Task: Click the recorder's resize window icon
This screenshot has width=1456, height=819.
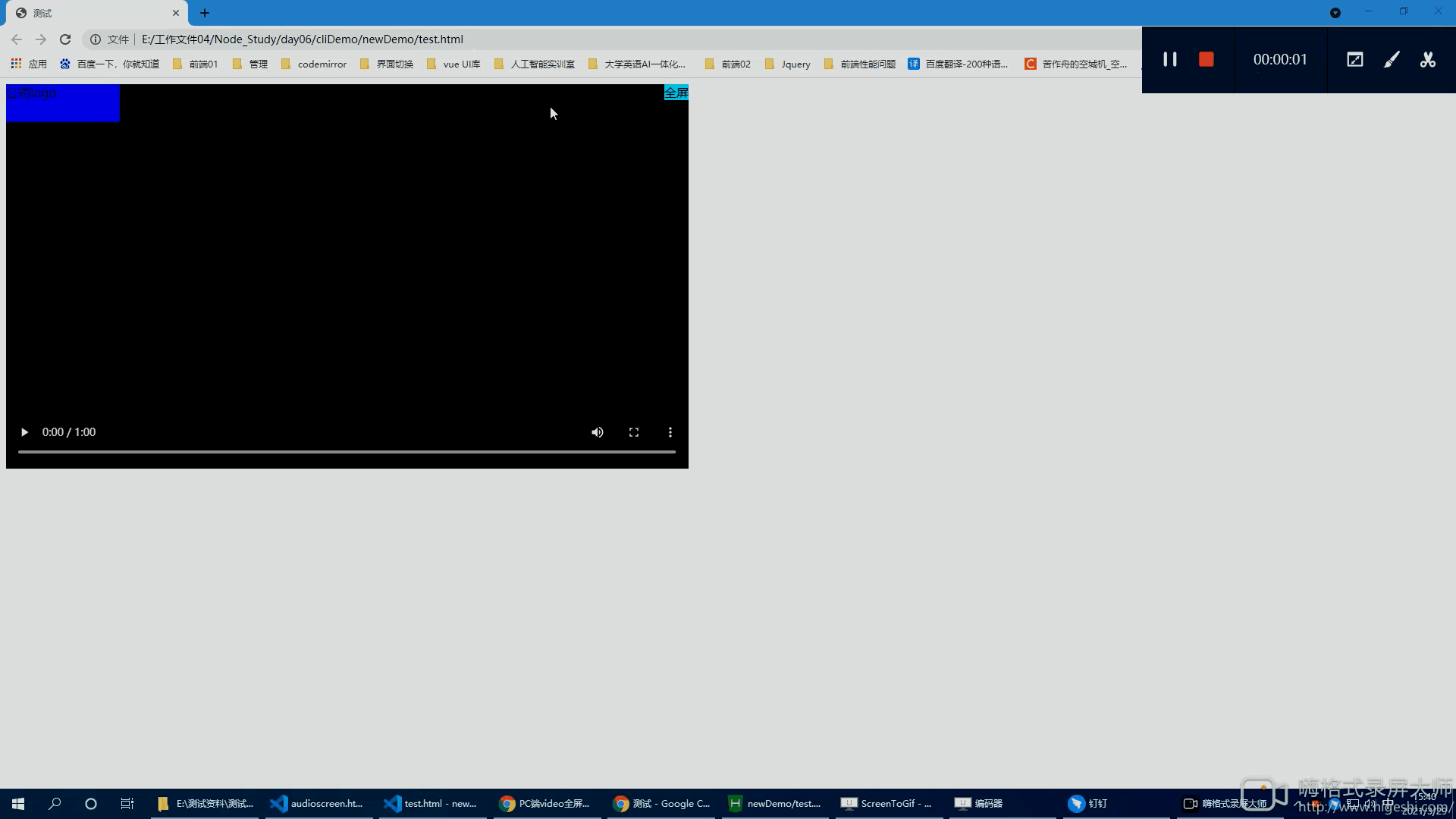Action: coord(1355,59)
